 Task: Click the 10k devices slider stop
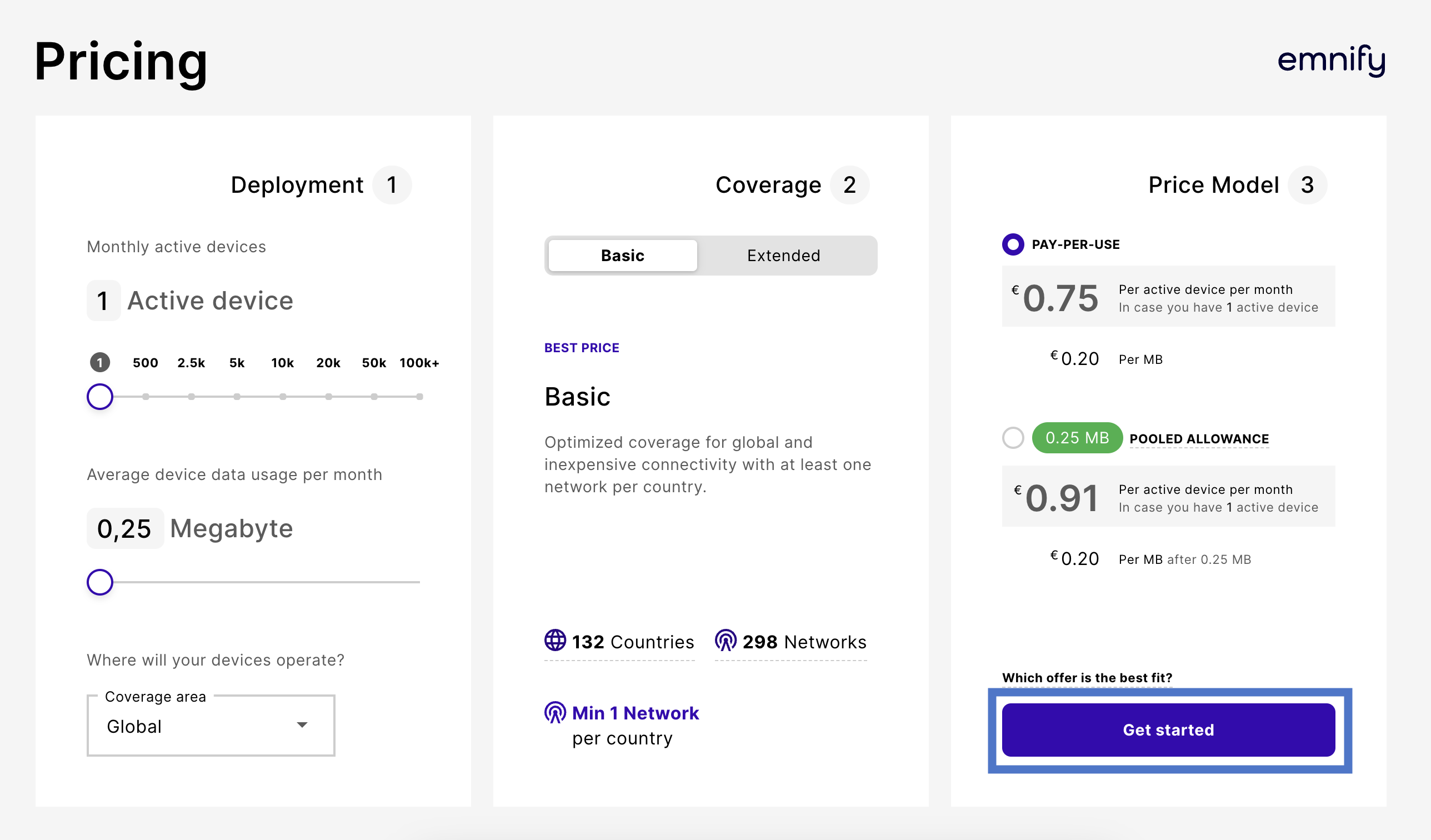coord(283,397)
